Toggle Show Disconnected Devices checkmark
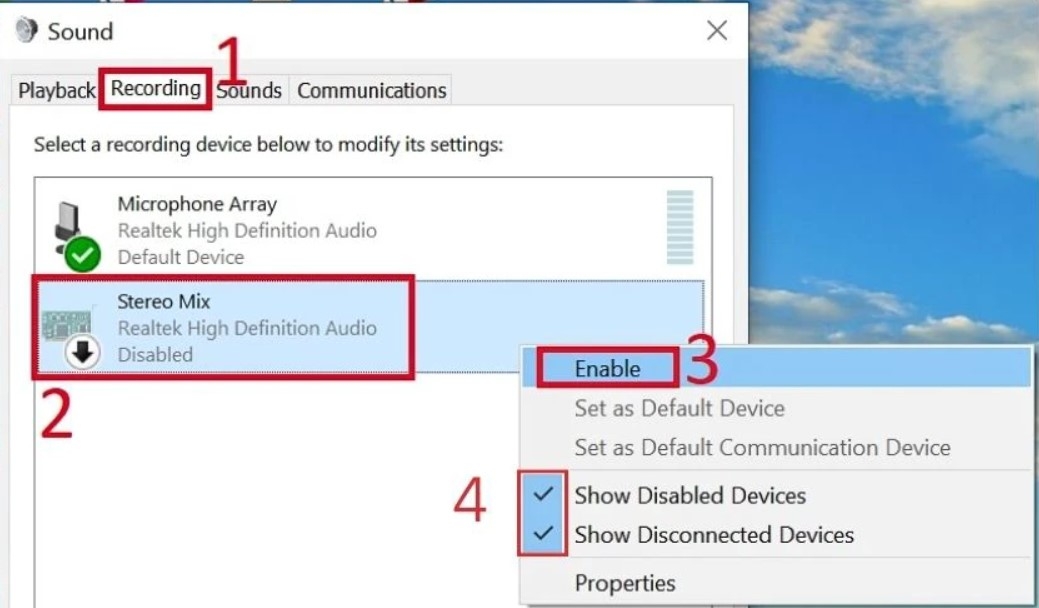This screenshot has width=1039, height=608. [x=543, y=533]
